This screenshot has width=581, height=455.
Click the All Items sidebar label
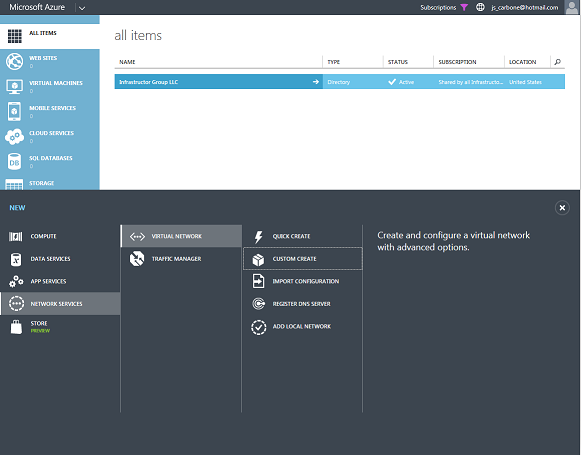tap(43, 33)
